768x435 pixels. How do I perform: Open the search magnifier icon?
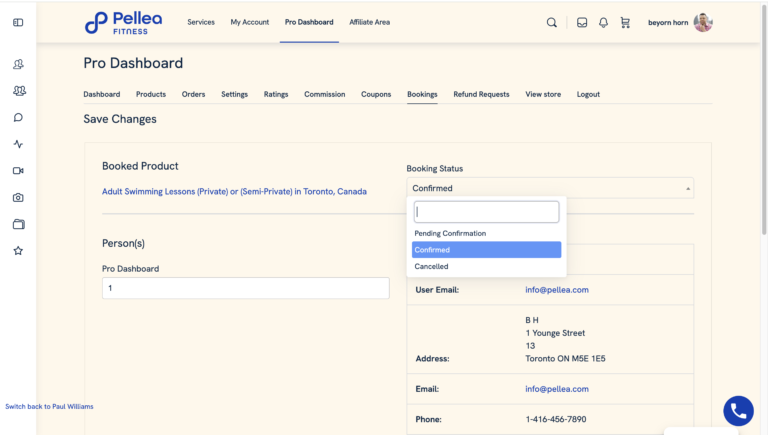tap(552, 23)
